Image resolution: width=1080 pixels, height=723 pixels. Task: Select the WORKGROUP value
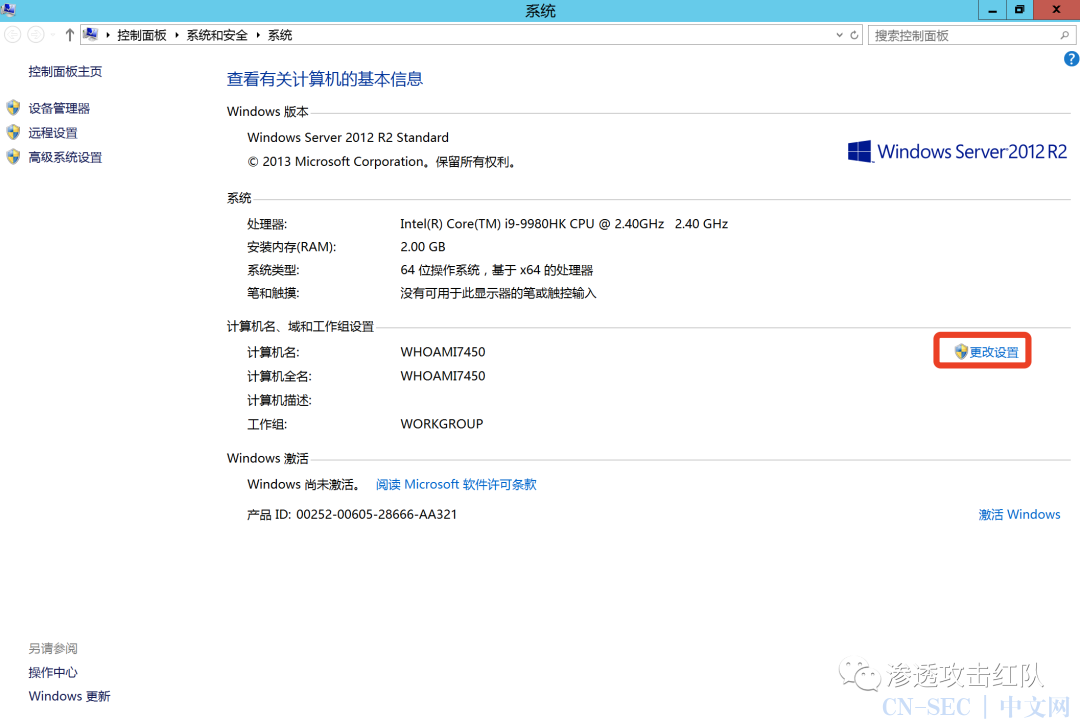(x=442, y=424)
